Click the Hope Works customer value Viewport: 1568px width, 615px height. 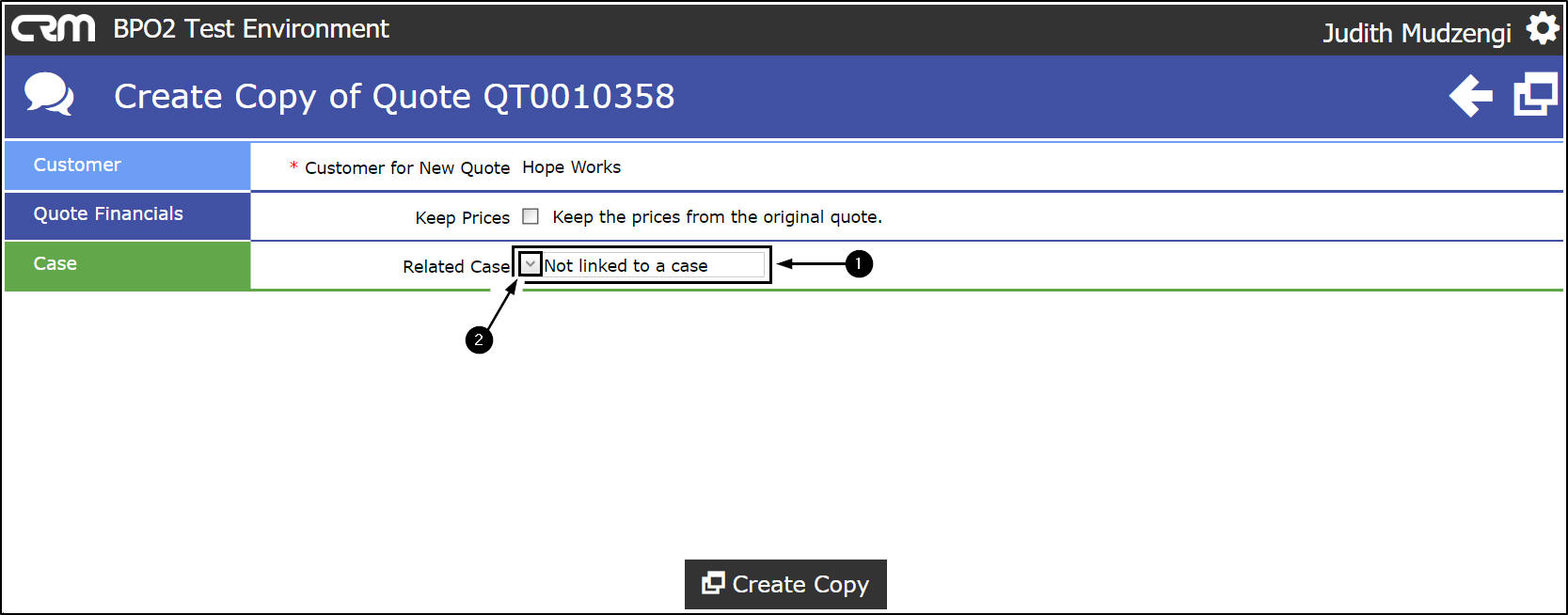[571, 167]
